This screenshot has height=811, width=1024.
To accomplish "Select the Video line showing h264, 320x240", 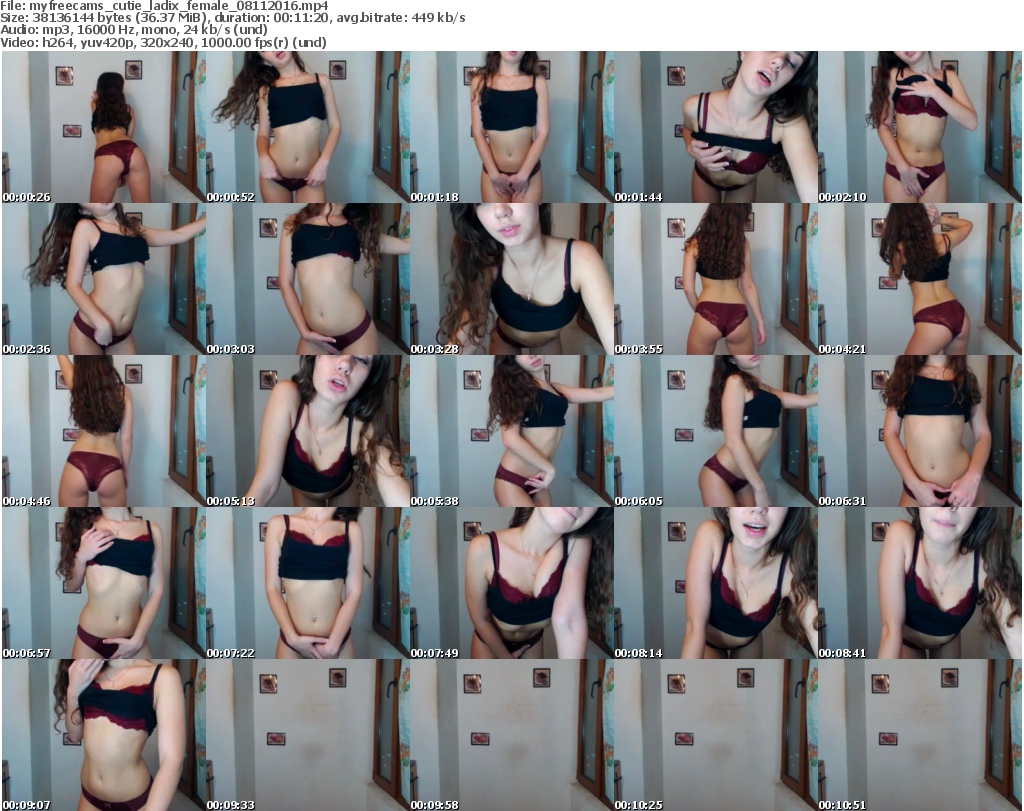I will pyautogui.click(x=163, y=42).
